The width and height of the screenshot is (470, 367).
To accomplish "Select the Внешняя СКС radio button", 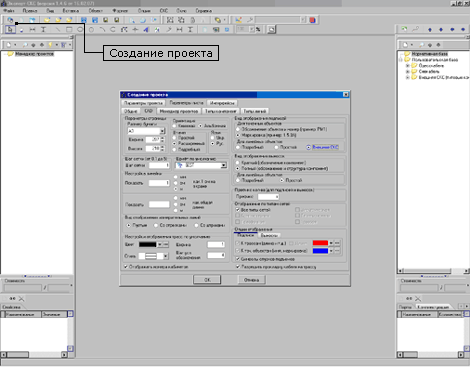I will pyautogui.click(x=308, y=147).
